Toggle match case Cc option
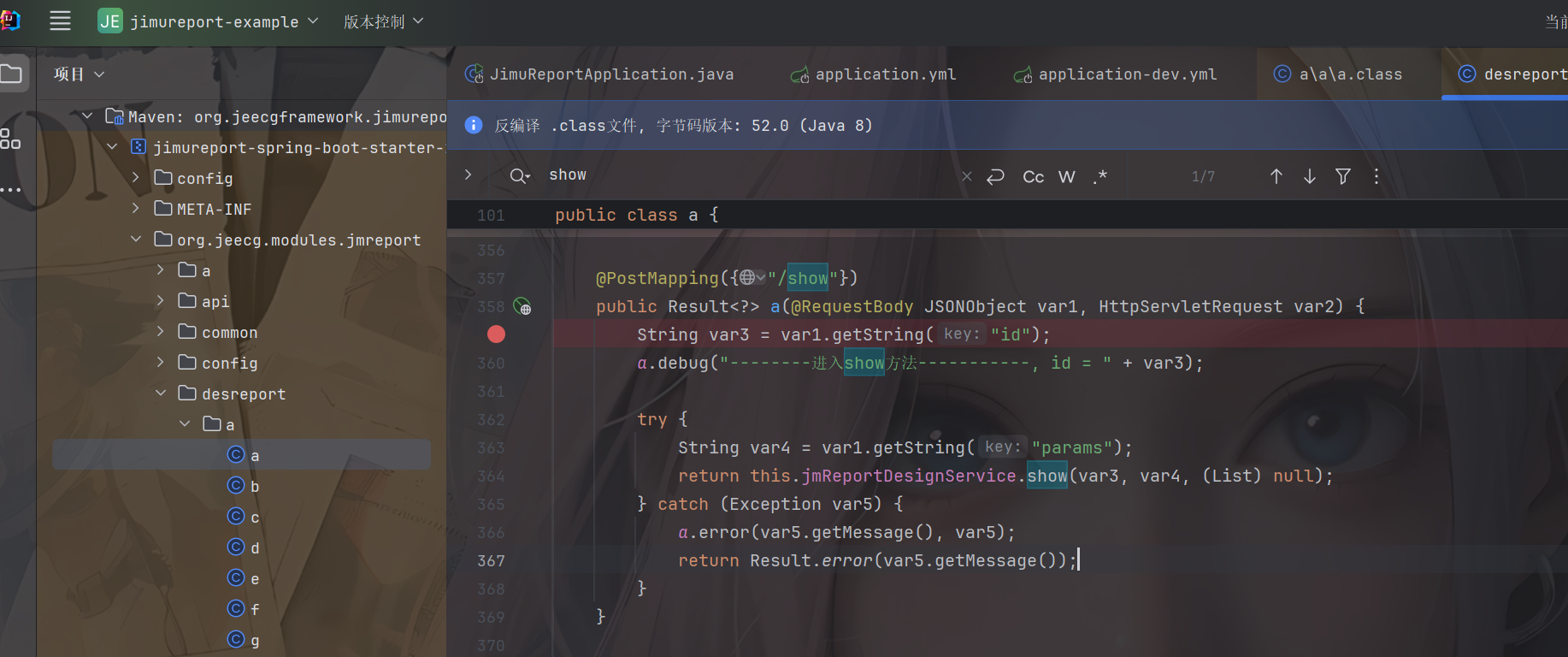 [x=1034, y=176]
